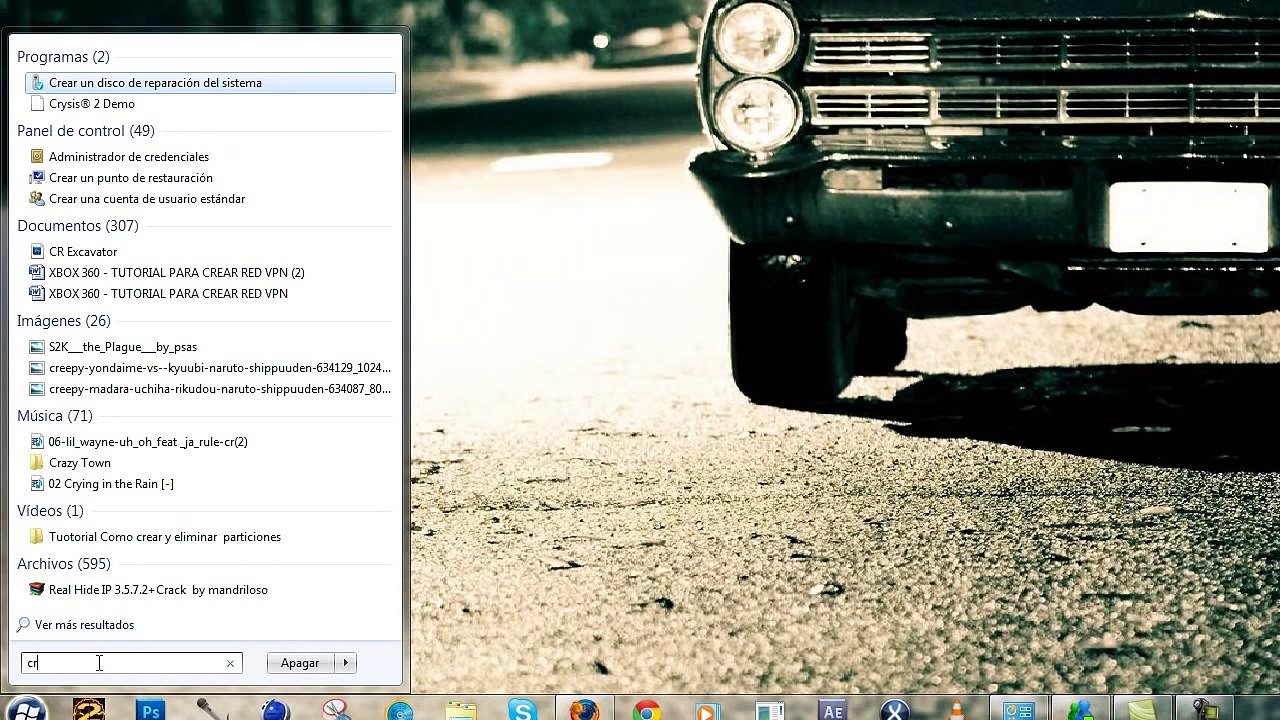Switch to Firefox in the taskbar
Viewport: 1280px width, 720px height.
(585, 710)
